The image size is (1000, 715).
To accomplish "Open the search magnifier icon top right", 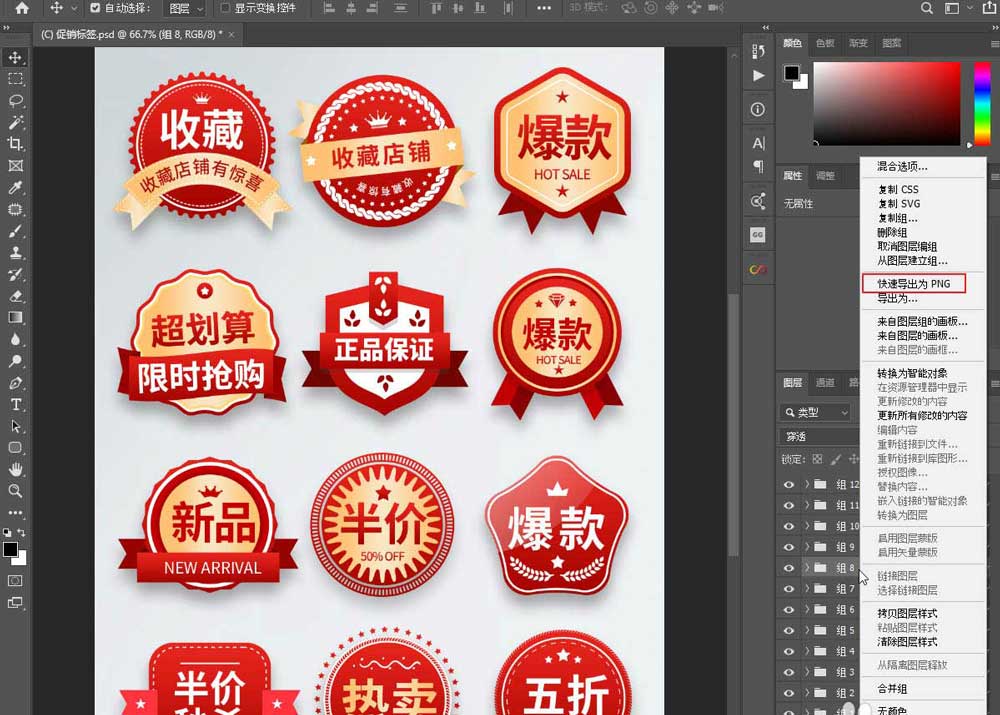I will pos(927,8).
